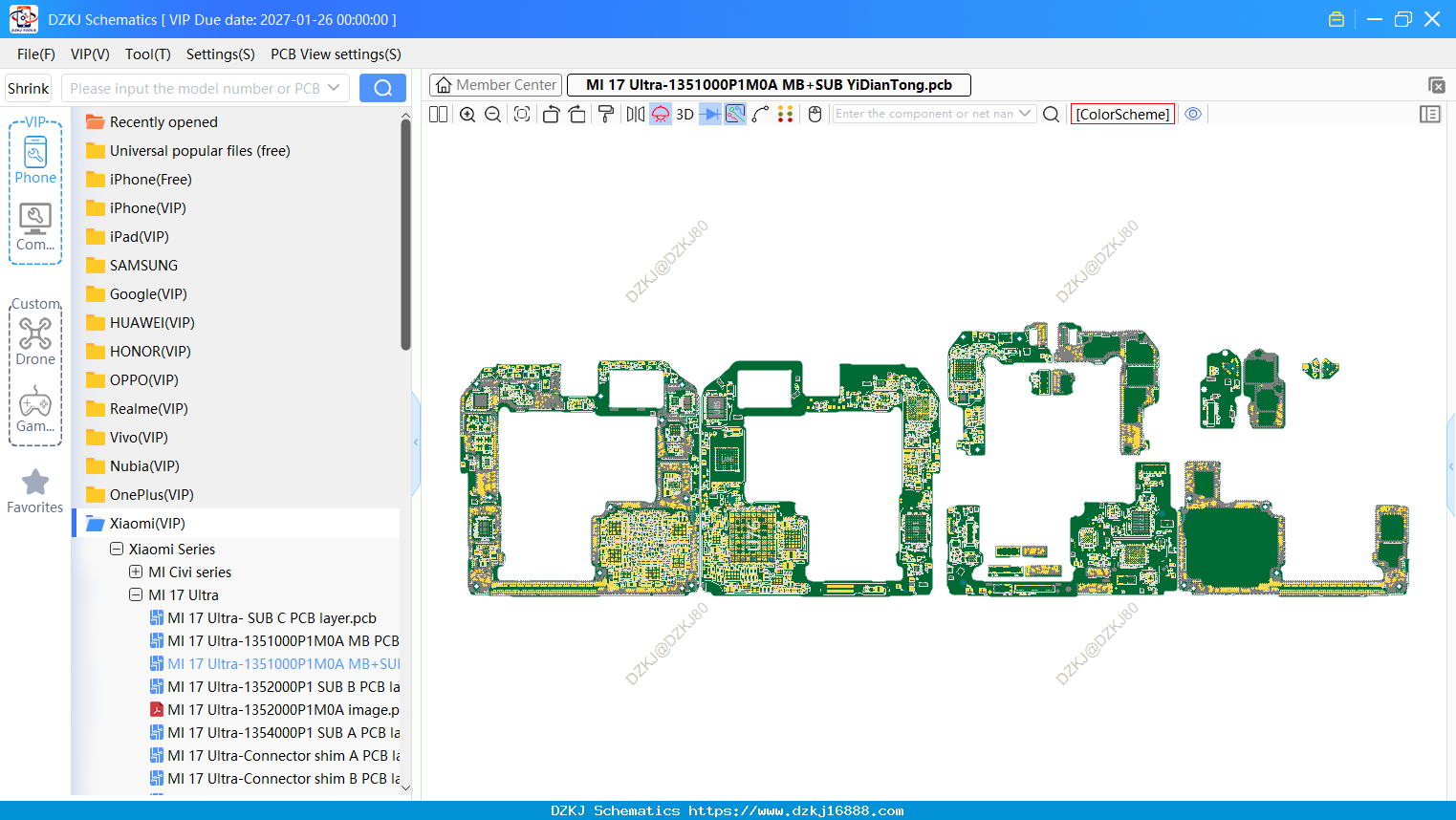
Task: Click the gift box icon in title bar
Action: coord(1336,19)
